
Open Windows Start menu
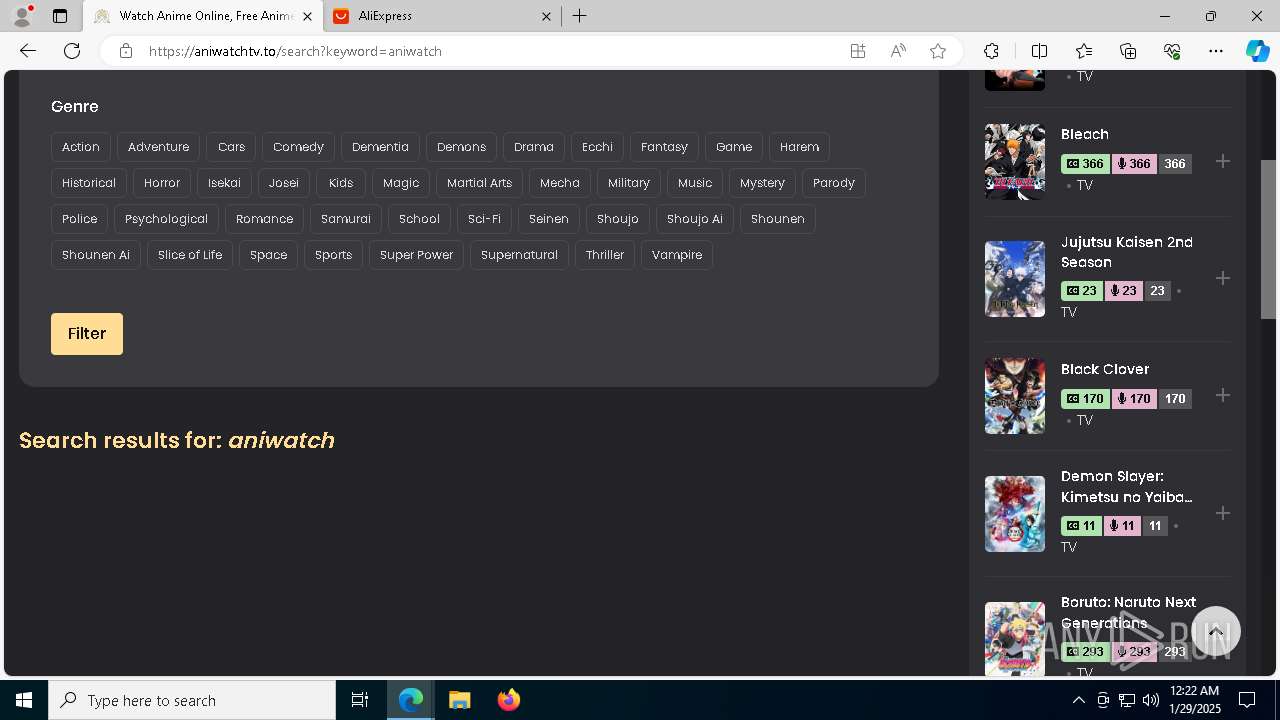(x=24, y=700)
